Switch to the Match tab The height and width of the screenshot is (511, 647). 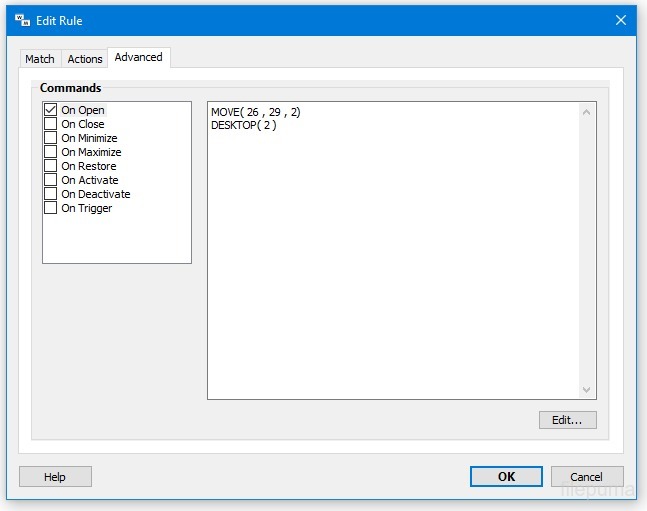[x=40, y=59]
